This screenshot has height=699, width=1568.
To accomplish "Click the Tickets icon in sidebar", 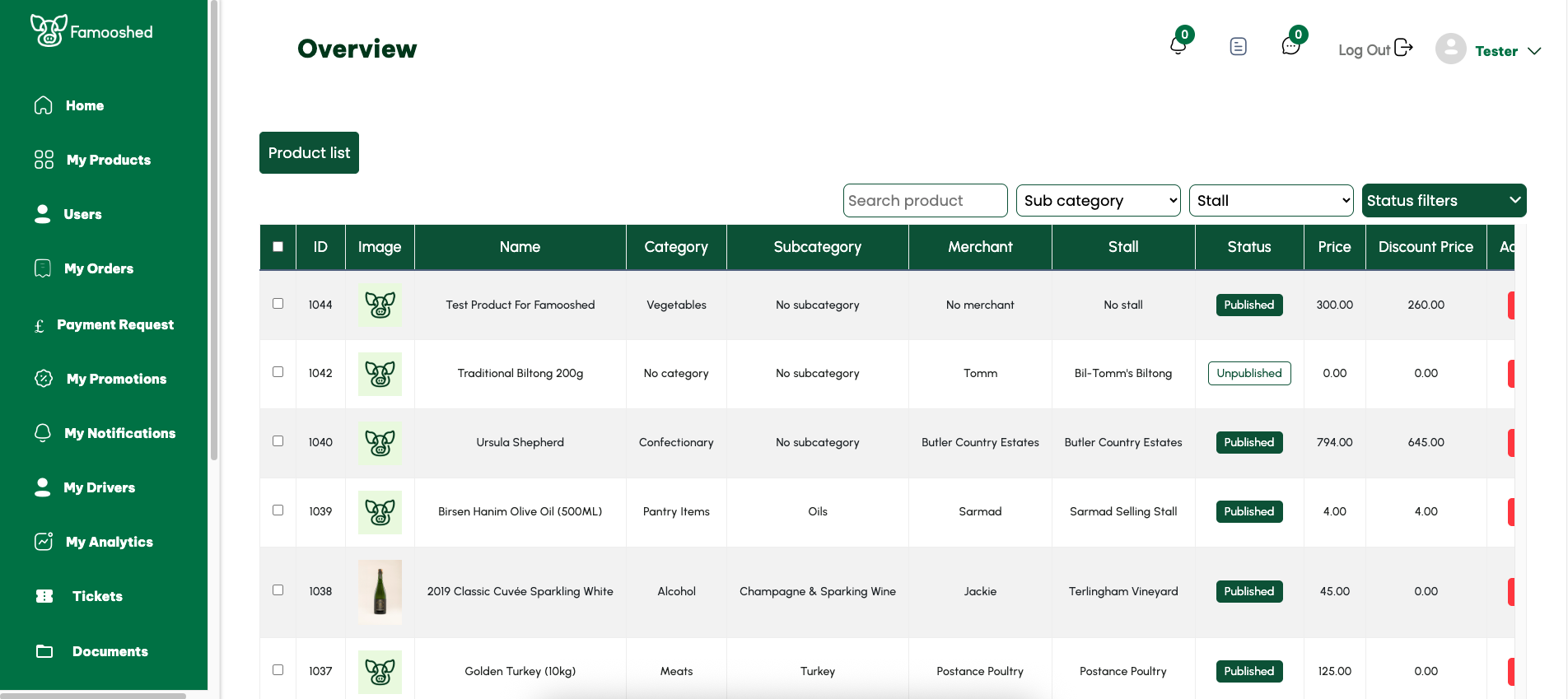I will [44, 596].
